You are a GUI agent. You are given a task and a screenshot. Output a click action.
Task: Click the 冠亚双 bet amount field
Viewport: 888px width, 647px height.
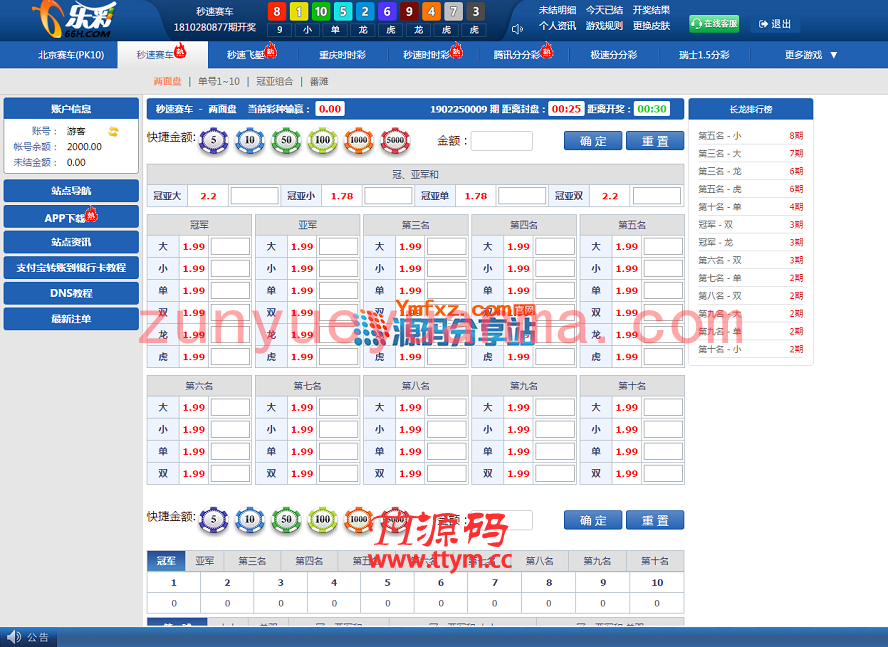coord(656,196)
